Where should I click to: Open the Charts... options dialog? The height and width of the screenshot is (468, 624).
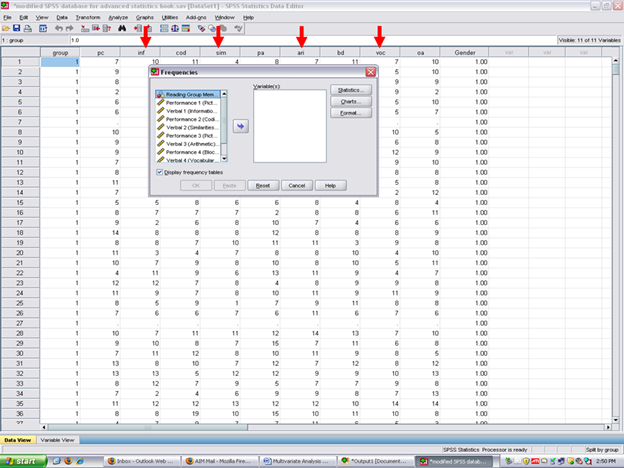pos(350,101)
